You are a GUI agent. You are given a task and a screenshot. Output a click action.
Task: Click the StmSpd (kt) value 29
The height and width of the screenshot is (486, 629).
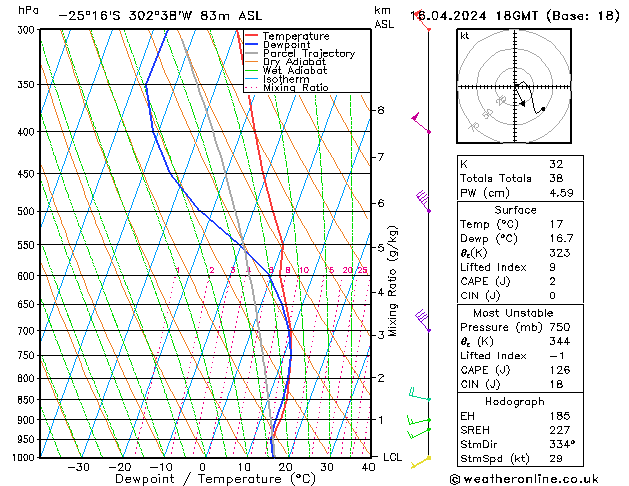pyautogui.click(x=556, y=459)
